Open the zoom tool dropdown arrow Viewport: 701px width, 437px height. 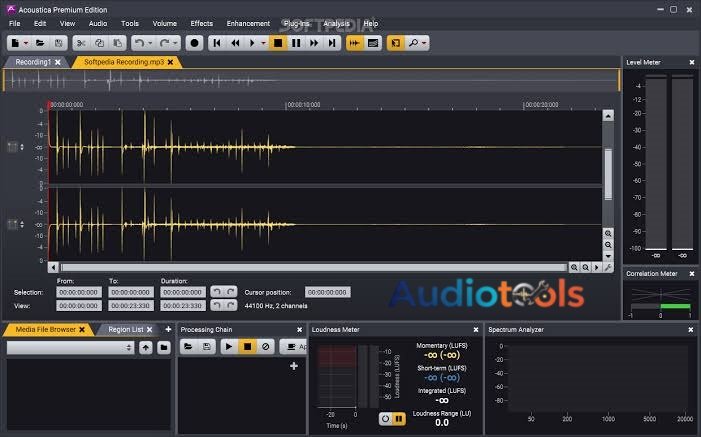coord(424,43)
